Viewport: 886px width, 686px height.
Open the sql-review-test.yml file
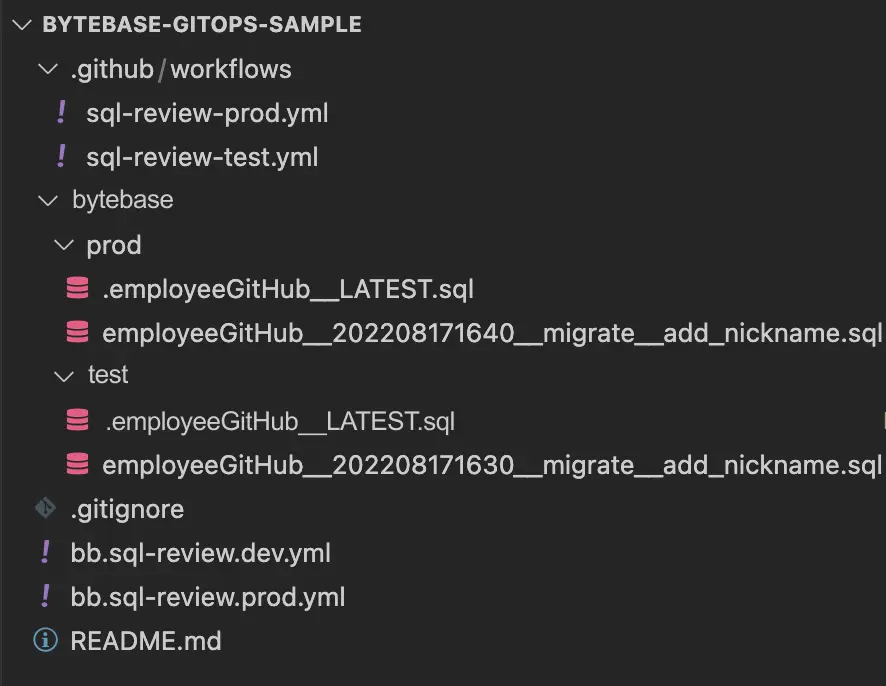202,157
